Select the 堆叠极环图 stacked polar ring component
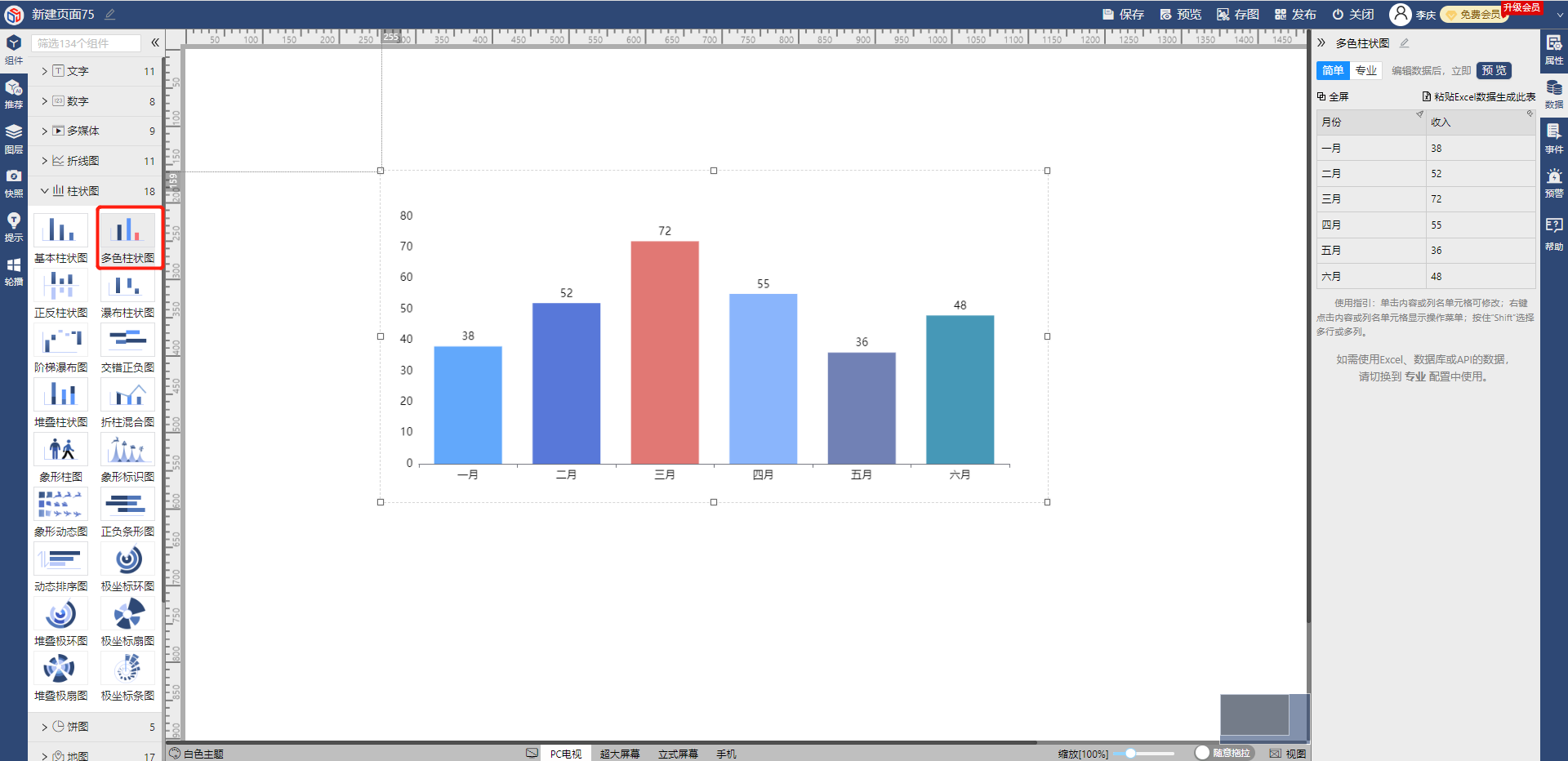 tap(61, 621)
